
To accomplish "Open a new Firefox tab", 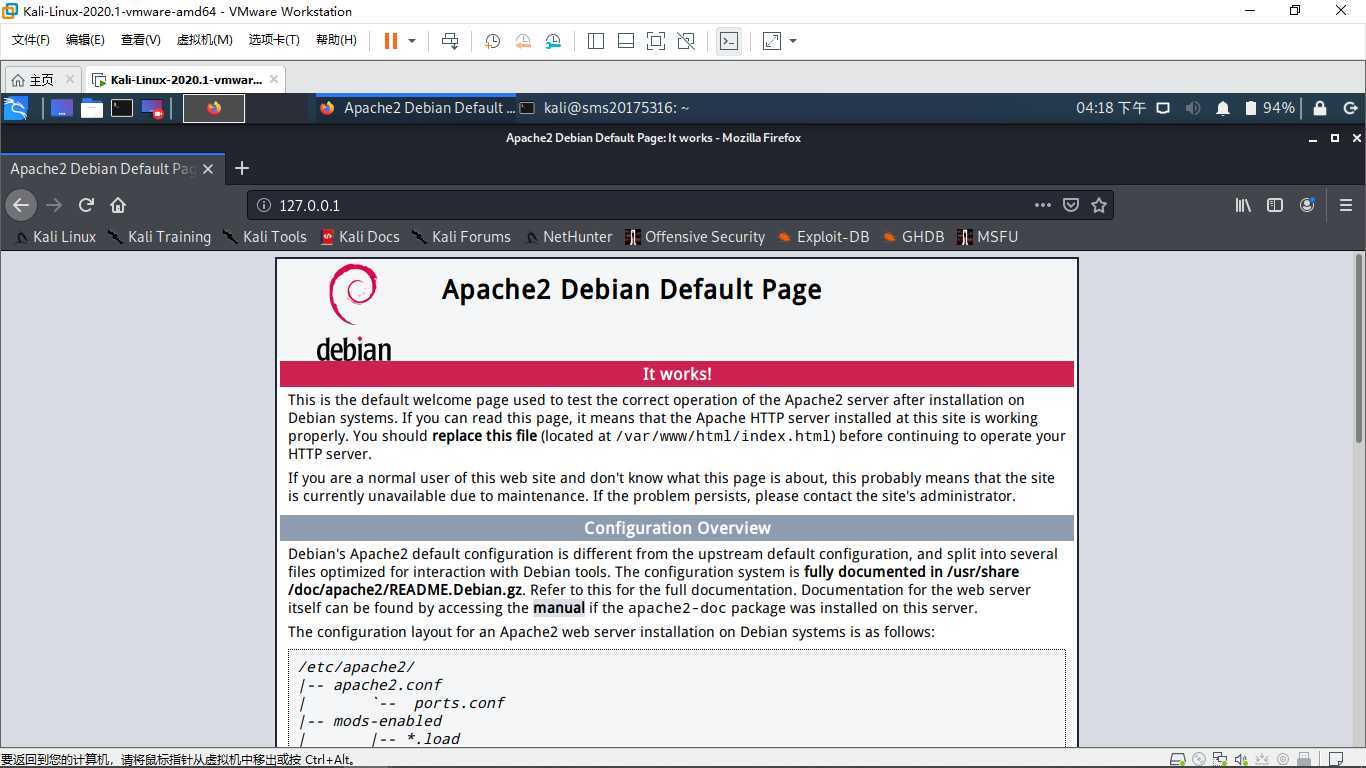I will click(241, 168).
